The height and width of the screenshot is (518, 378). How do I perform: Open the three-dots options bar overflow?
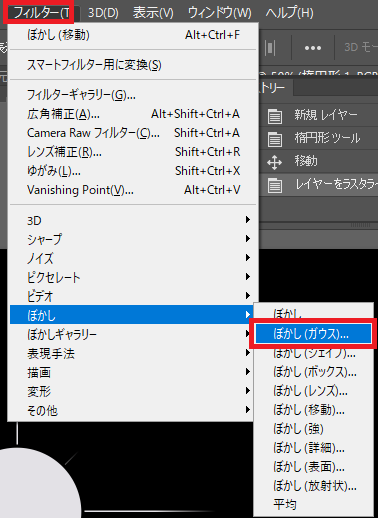coord(313,48)
